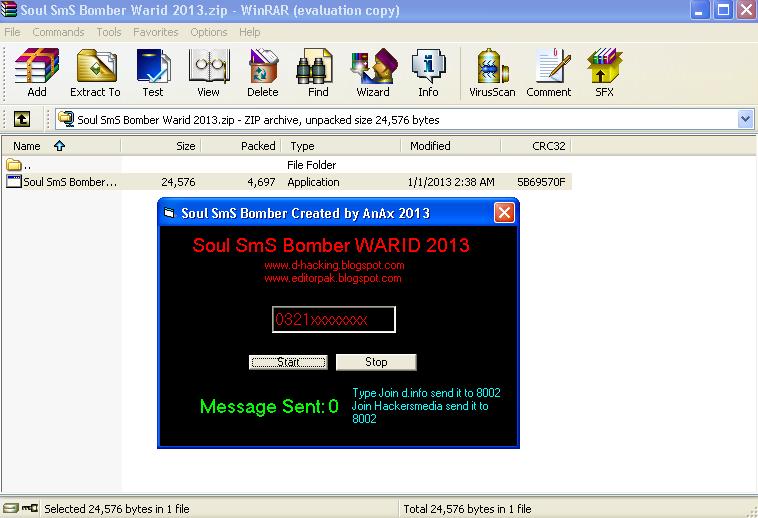
Task: Click the www.editorpak.blogspot.com text
Action: pyautogui.click(x=333, y=278)
